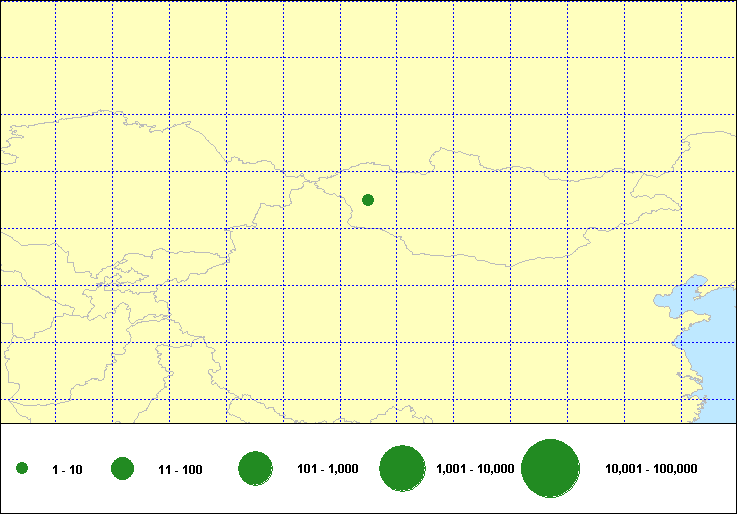Select the 1,001 - 10,000 legend circle
Viewport: 737px width, 514px height.
[x=403, y=469]
